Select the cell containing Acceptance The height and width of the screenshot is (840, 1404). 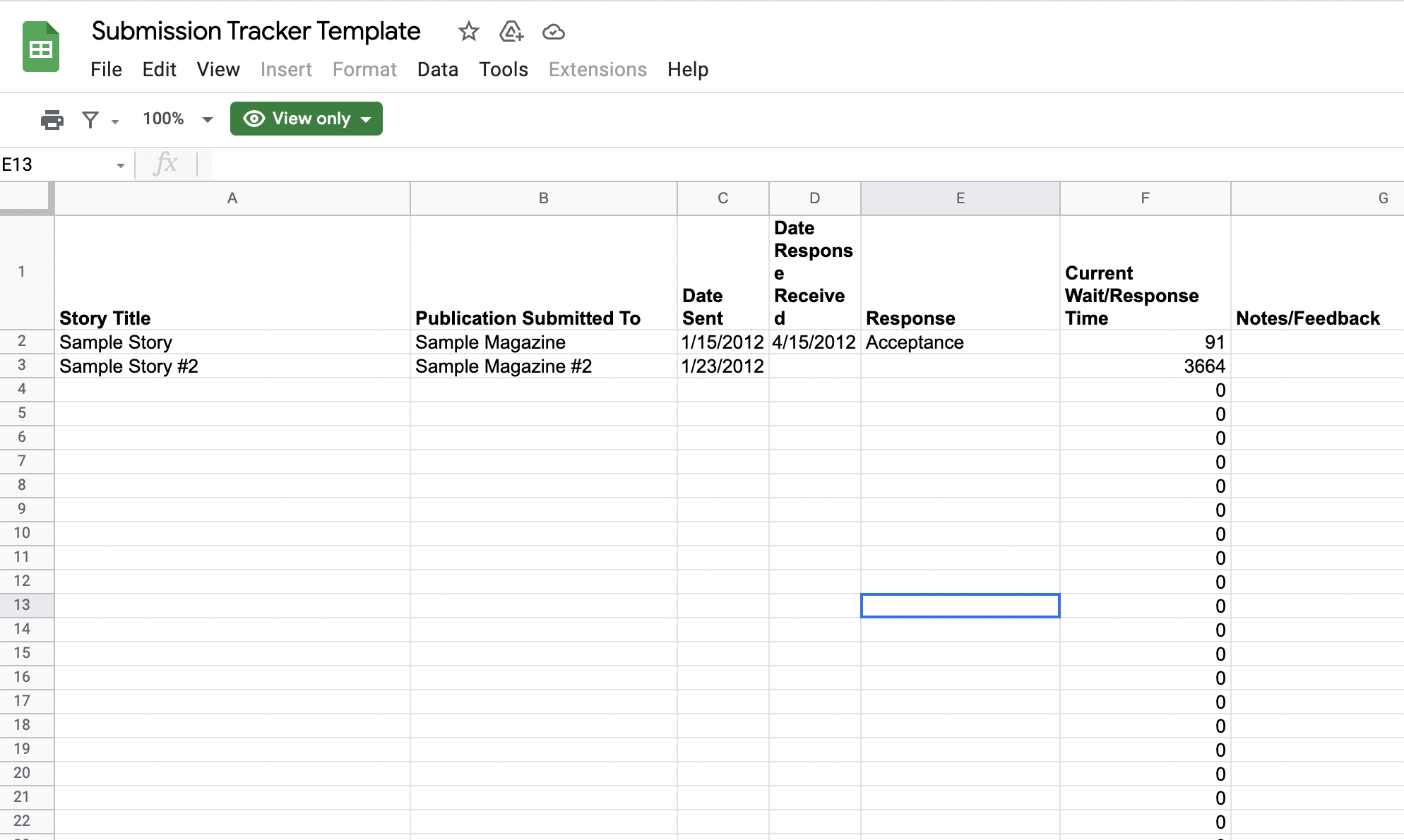point(959,342)
